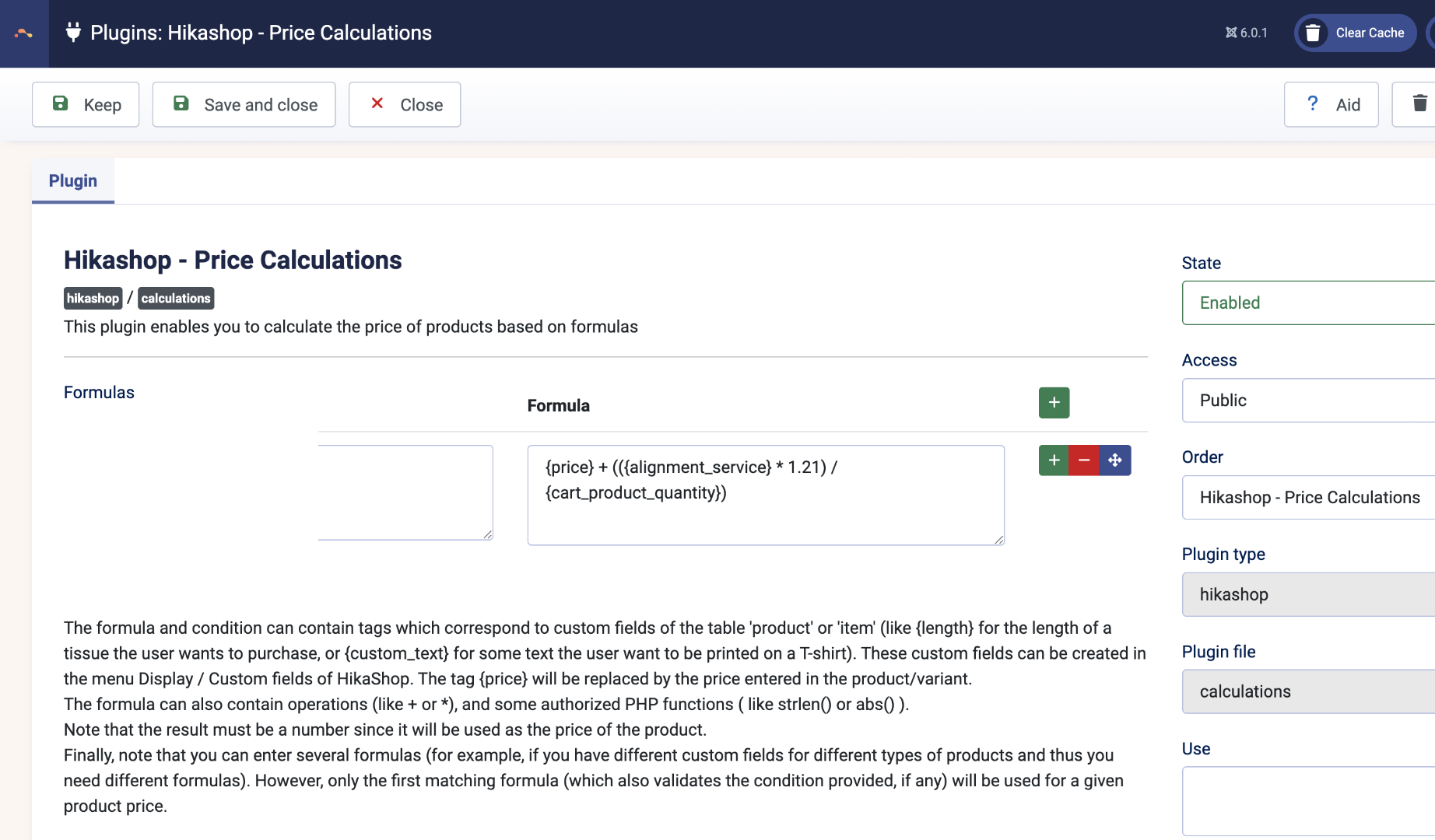This screenshot has width=1435, height=840.
Task: Click Save and close
Action: pyautogui.click(x=244, y=104)
